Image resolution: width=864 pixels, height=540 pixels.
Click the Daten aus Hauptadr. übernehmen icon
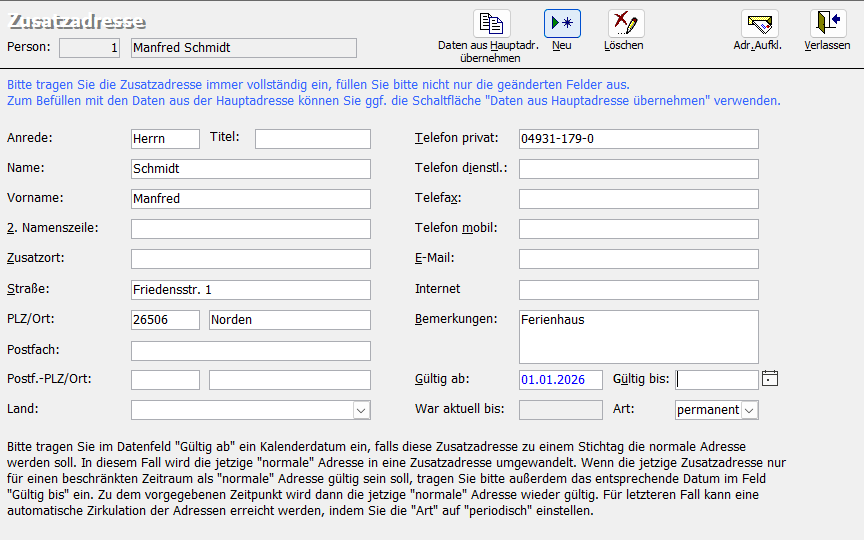pyautogui.click(x=491, y=24)
